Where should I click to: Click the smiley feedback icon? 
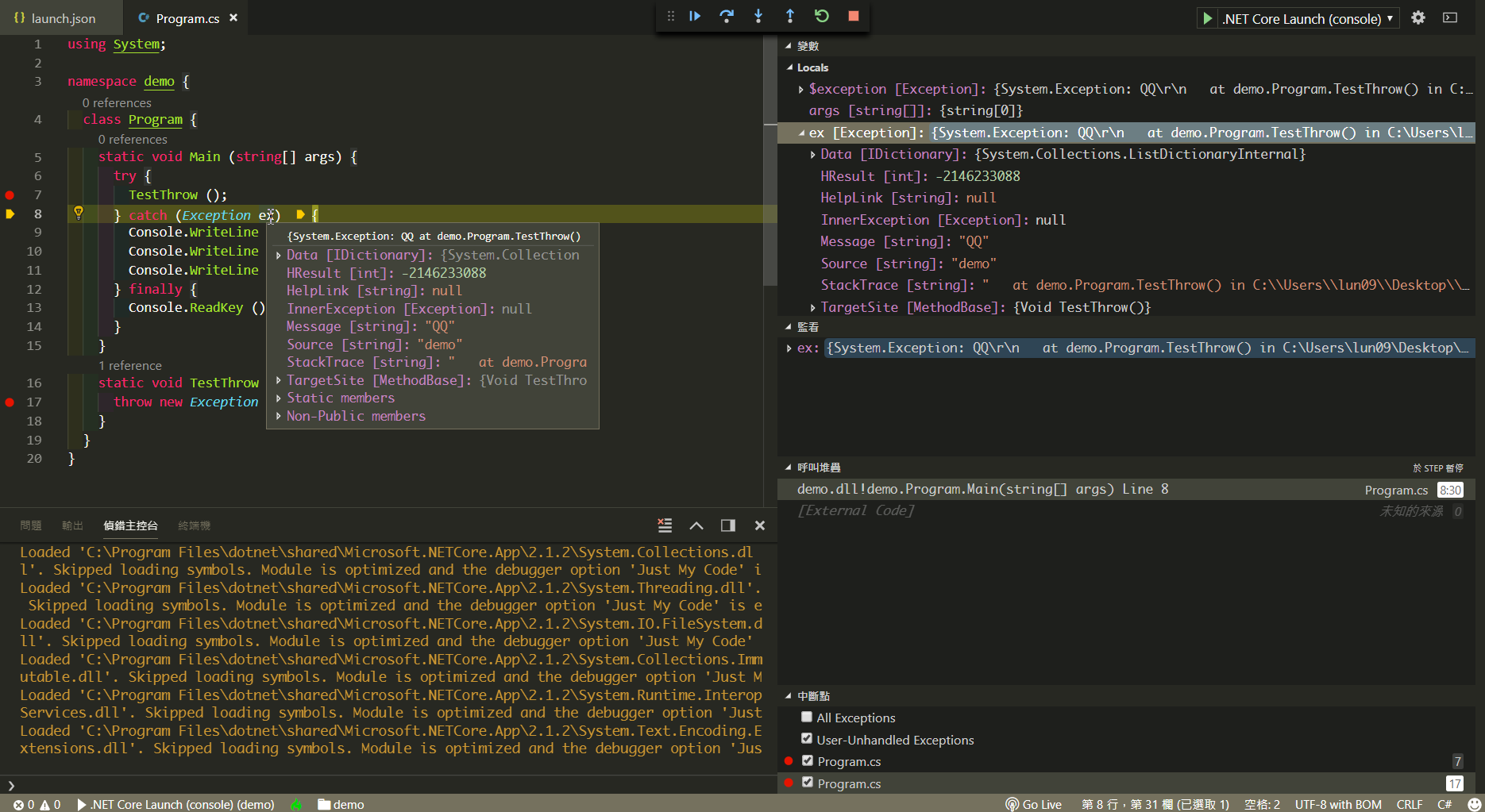1474,804
